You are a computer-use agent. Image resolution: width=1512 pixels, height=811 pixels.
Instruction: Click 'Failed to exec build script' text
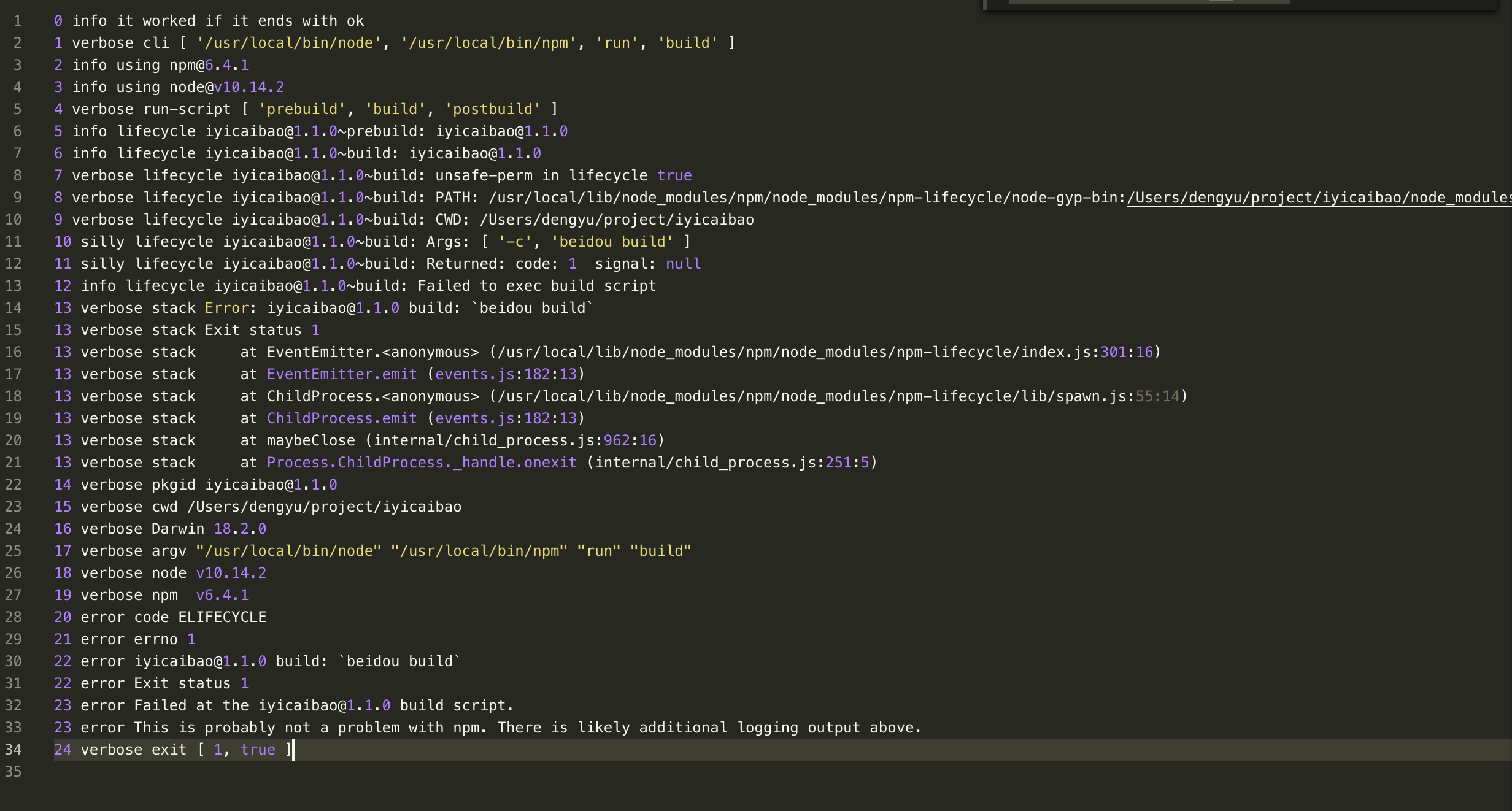(537, 286)
